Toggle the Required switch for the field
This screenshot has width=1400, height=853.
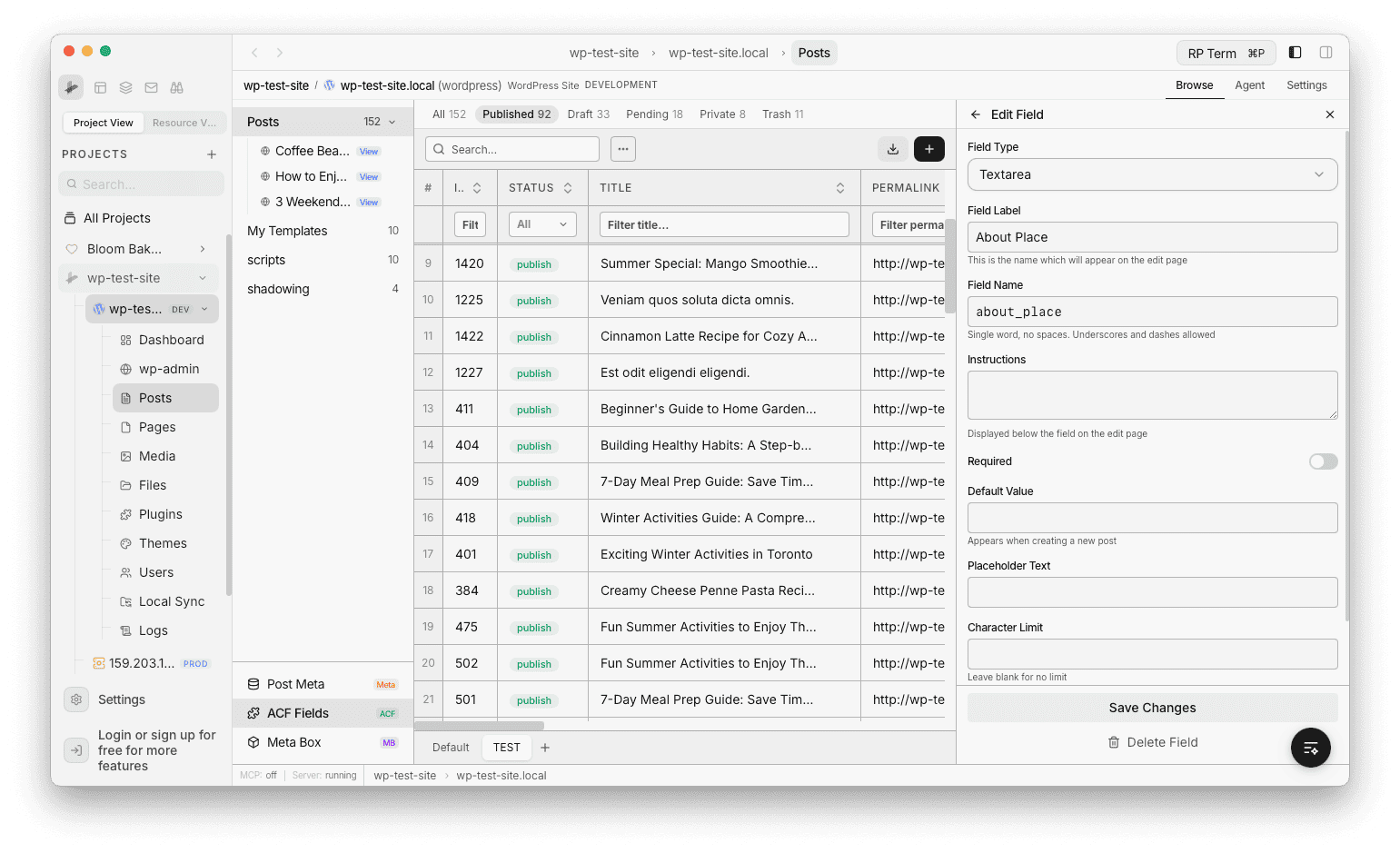tap(1323, 461)
